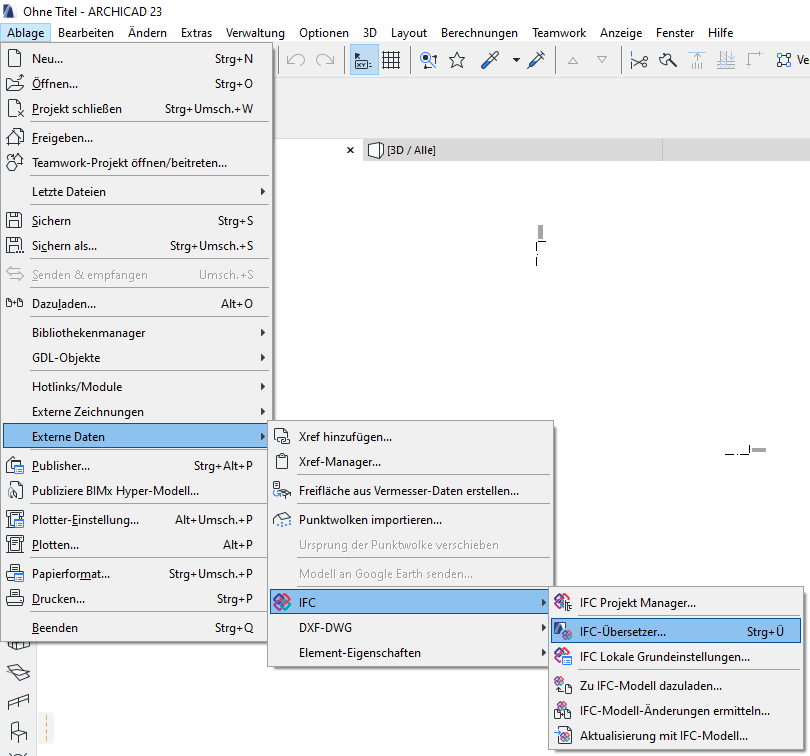Open IFC-Übersetzer... entry
This screenshot has width=810, height=756.
tap(676, 631)
